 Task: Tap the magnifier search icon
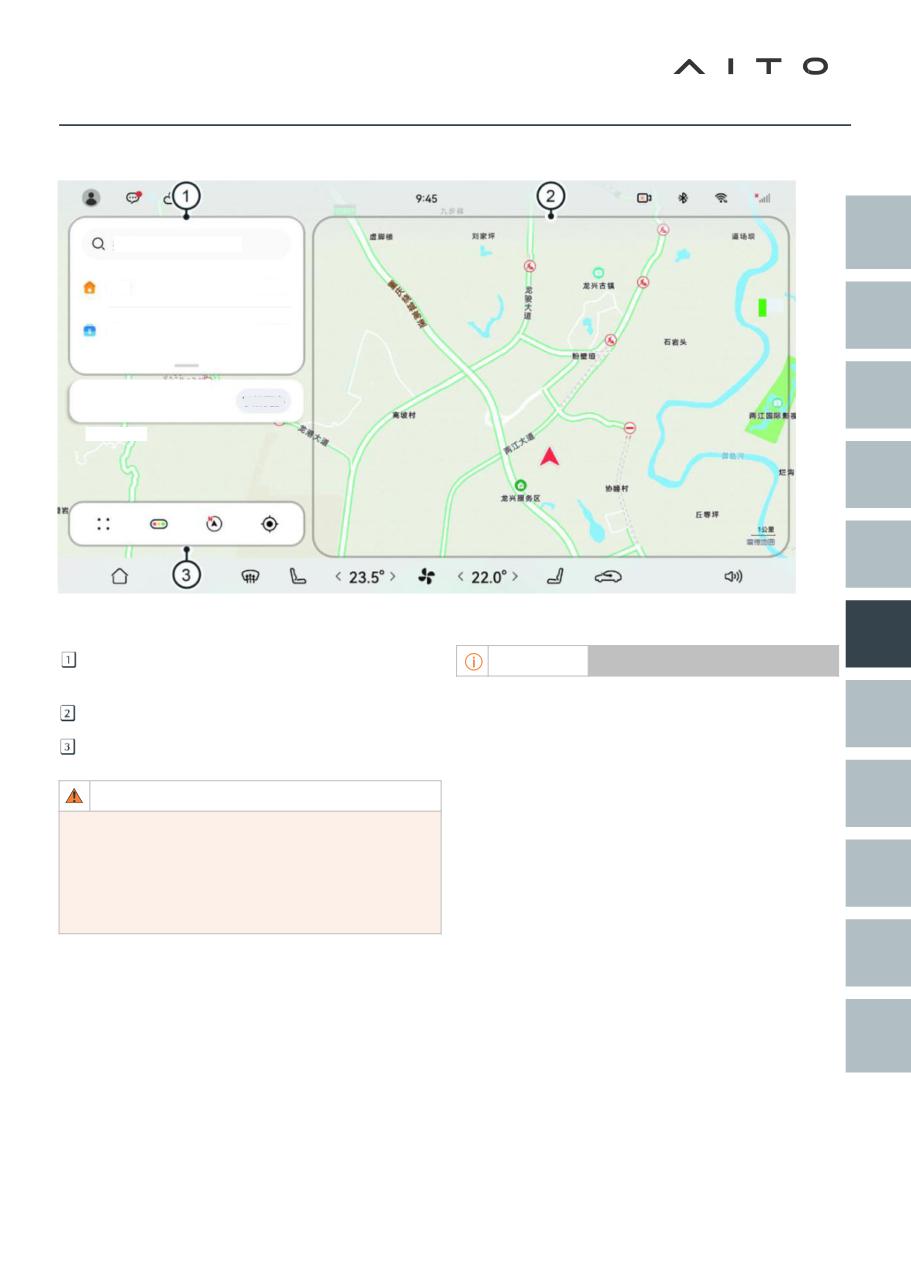point(98,243)
